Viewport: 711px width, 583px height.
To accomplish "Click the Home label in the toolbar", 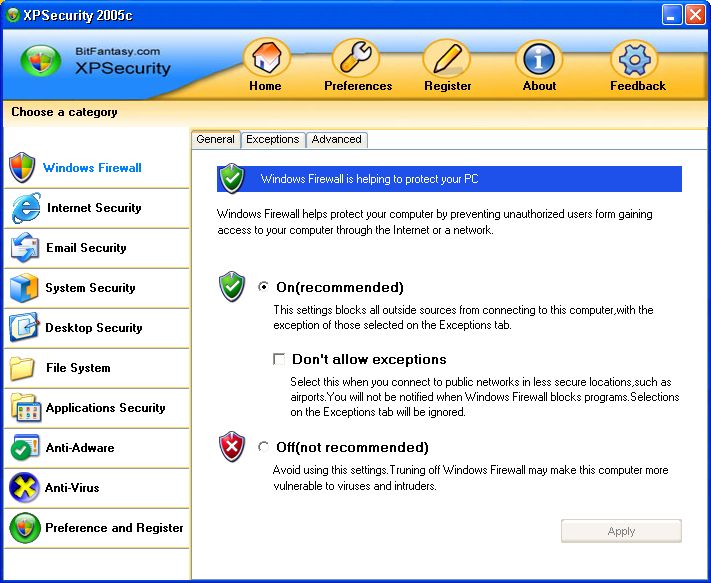I will (x=265, y=86).
